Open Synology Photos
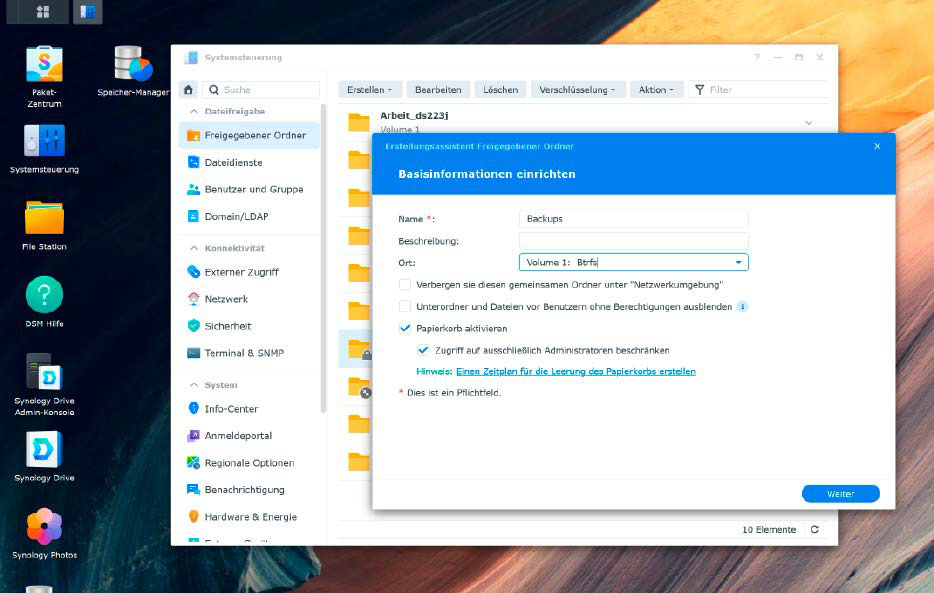Image resolution: width=934 pixels, height=593 pixels. pyautogui.click(x=43, y=525)
